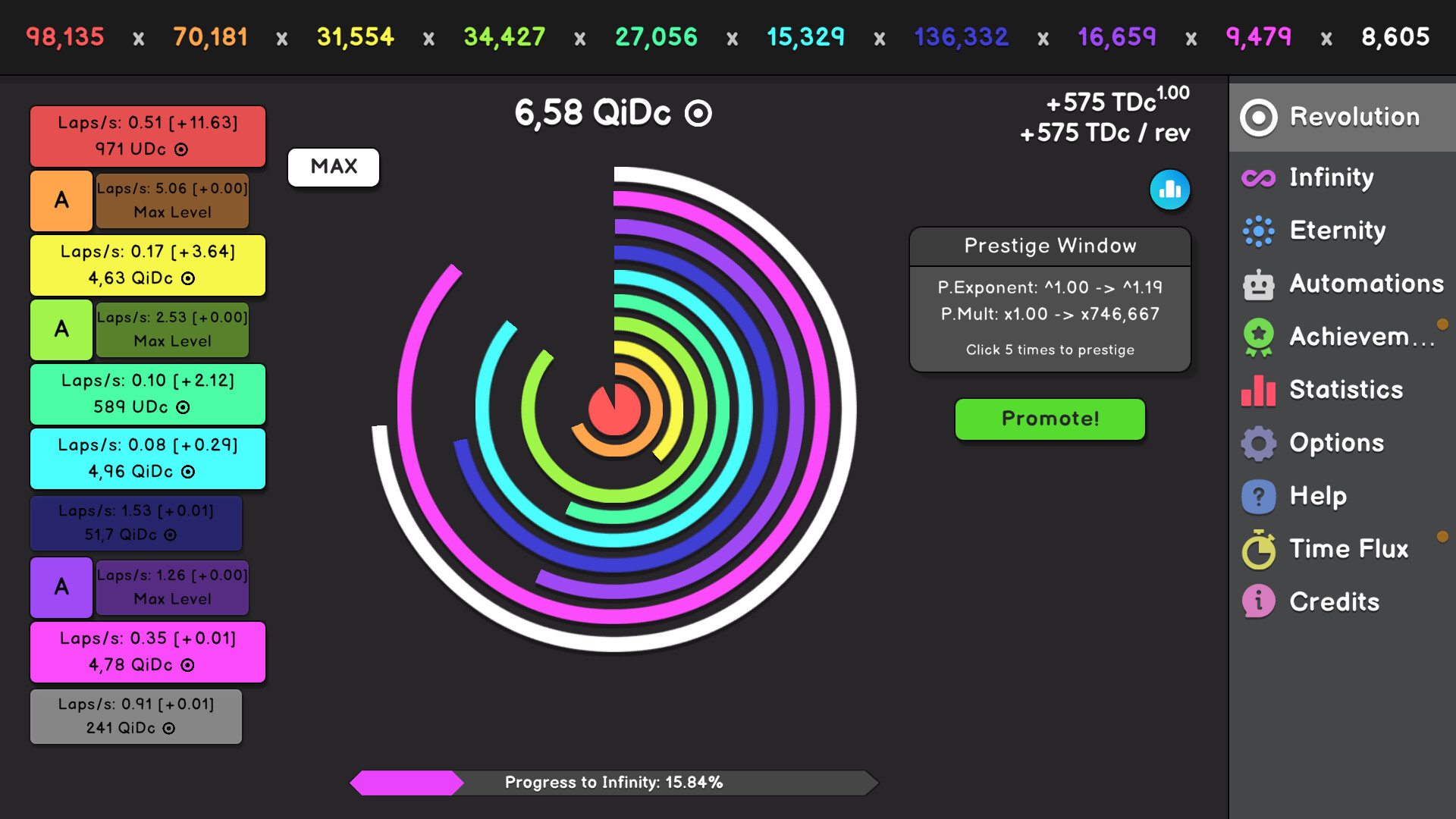Toggle automation on the orange Max Level upgrade
The image size is (1456, 819).
61,200
